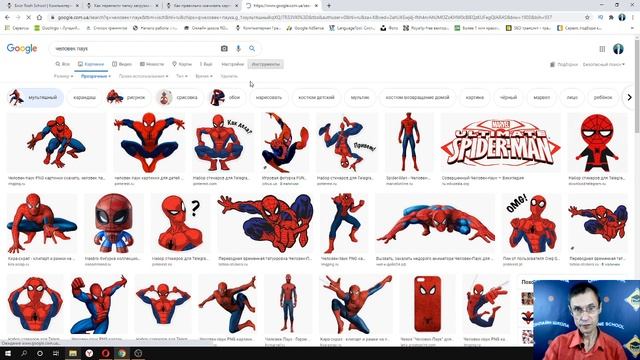Image resolution: width=640 pixels, height=360 pixels.
Task: Stop page loading with the X button
Action: 28,18
